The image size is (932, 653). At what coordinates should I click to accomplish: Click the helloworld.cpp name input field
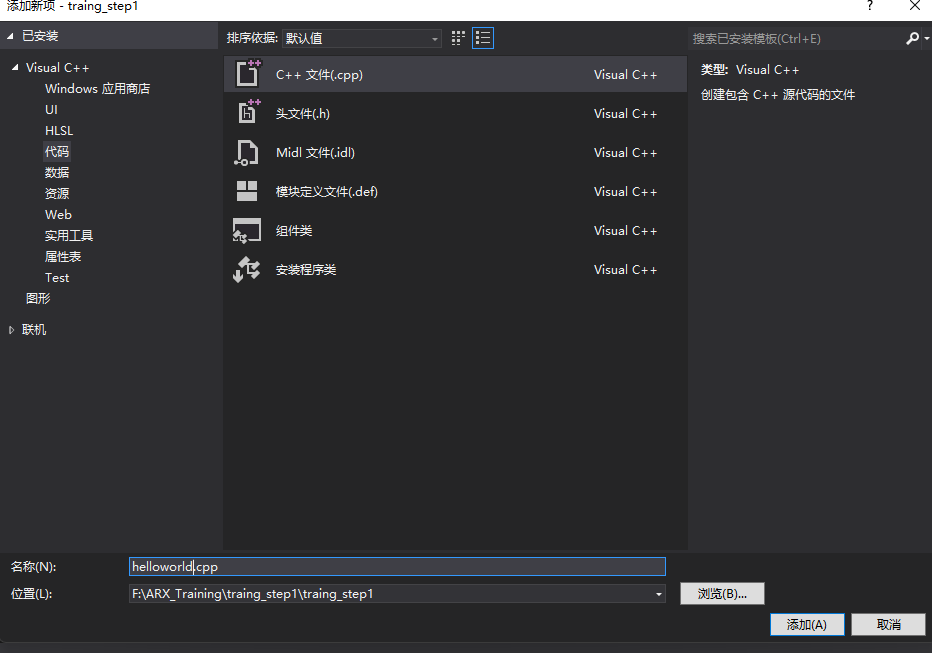point(397,566)
